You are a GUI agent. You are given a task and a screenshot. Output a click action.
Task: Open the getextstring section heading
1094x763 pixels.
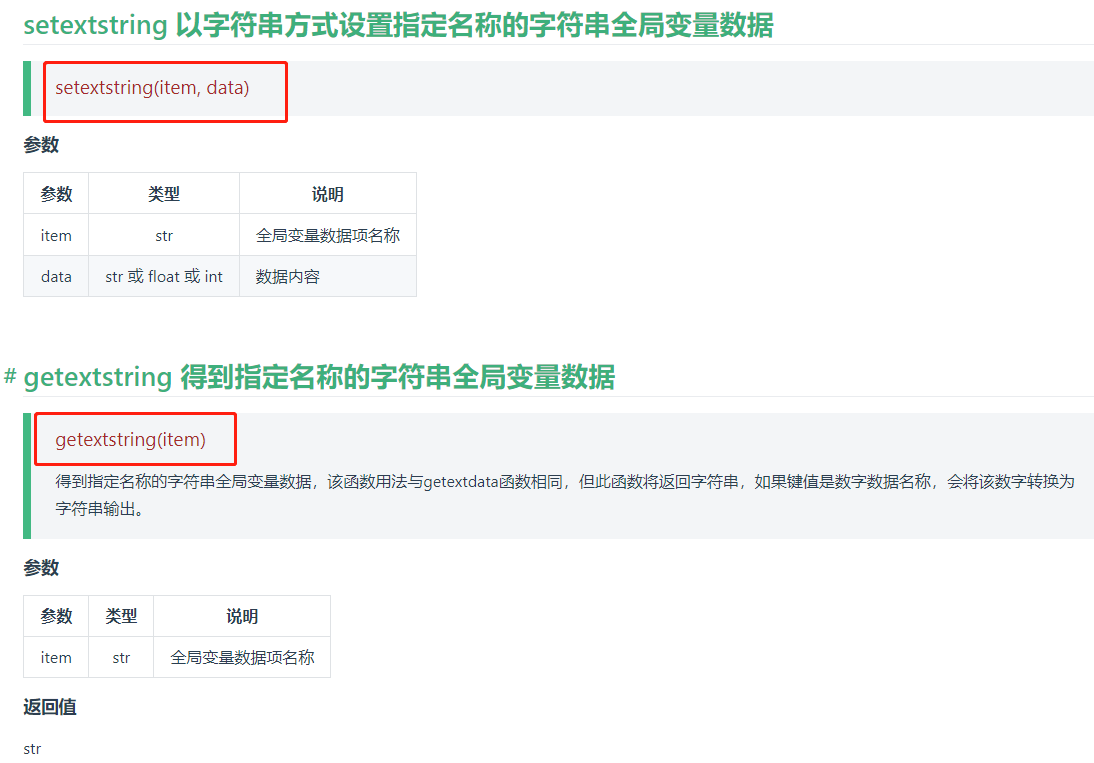pyautogui.click(x=319, y=377)
